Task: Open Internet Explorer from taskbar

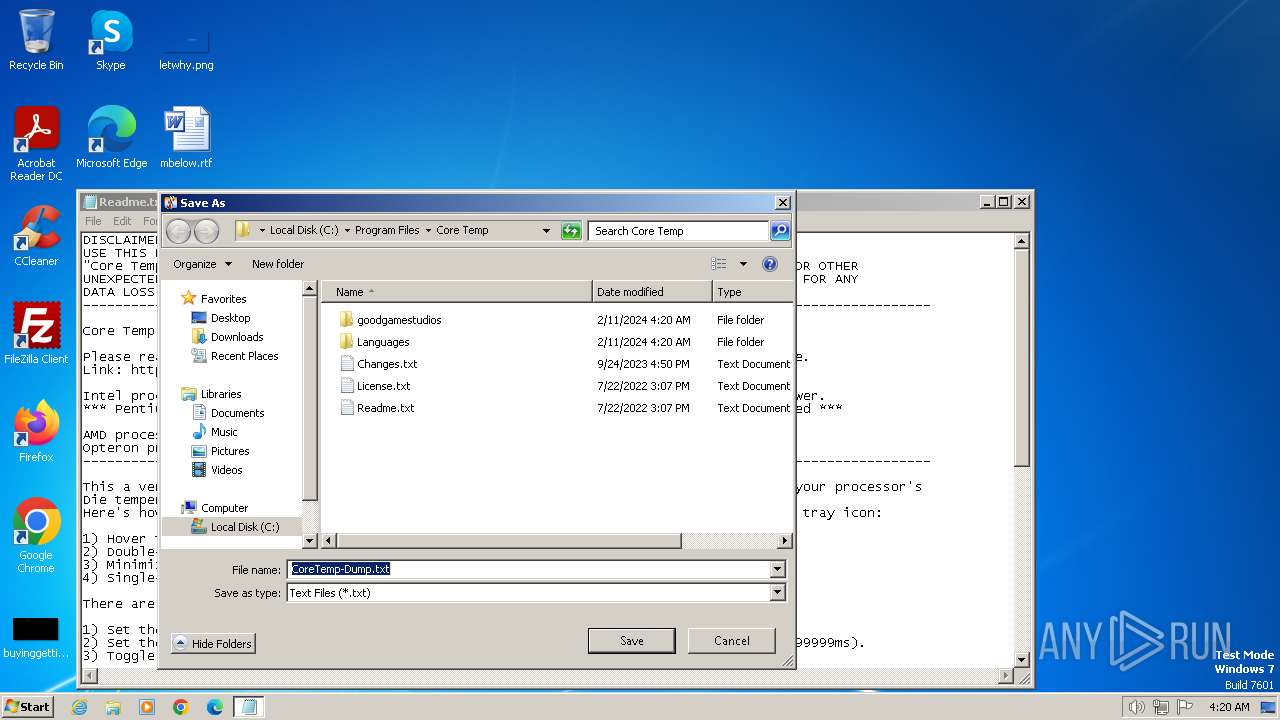Action: coord(79,707)
